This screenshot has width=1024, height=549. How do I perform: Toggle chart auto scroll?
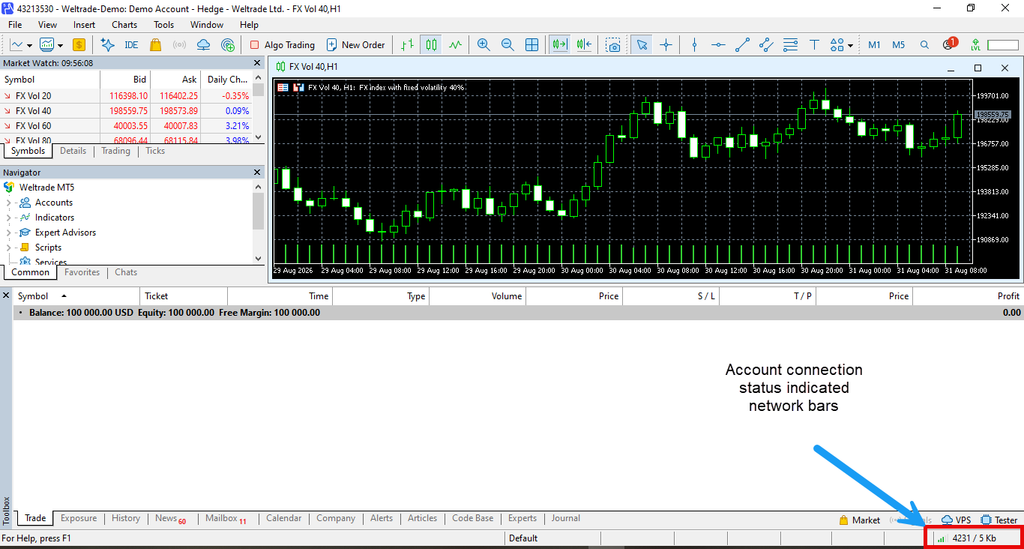[560, 45]
